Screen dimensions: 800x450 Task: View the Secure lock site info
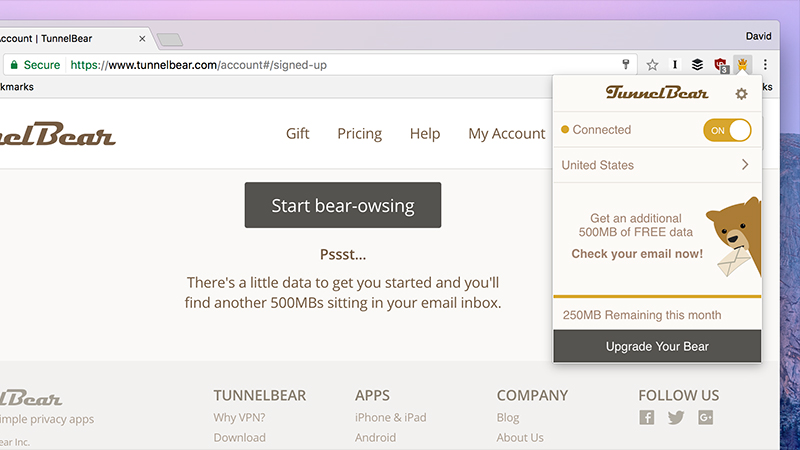coord(35,65)
